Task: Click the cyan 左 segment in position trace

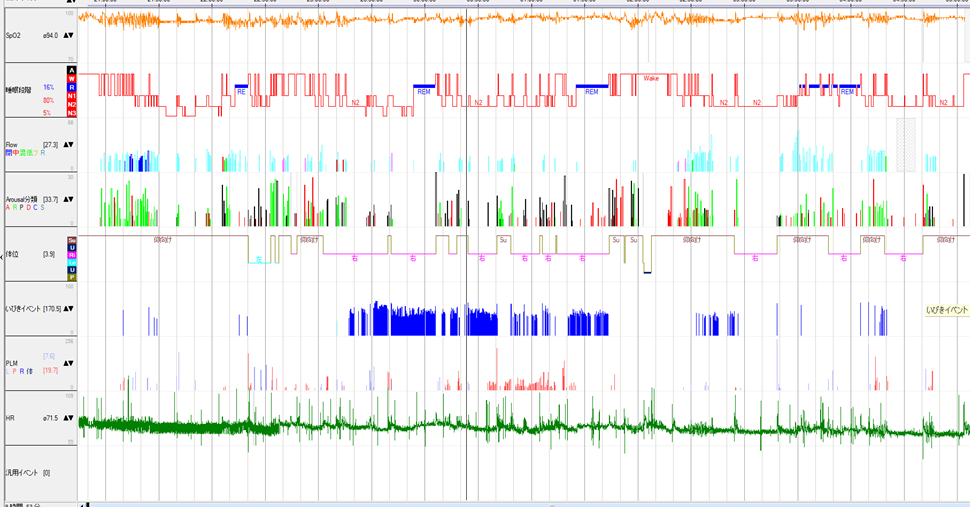Action: point(257,259)
